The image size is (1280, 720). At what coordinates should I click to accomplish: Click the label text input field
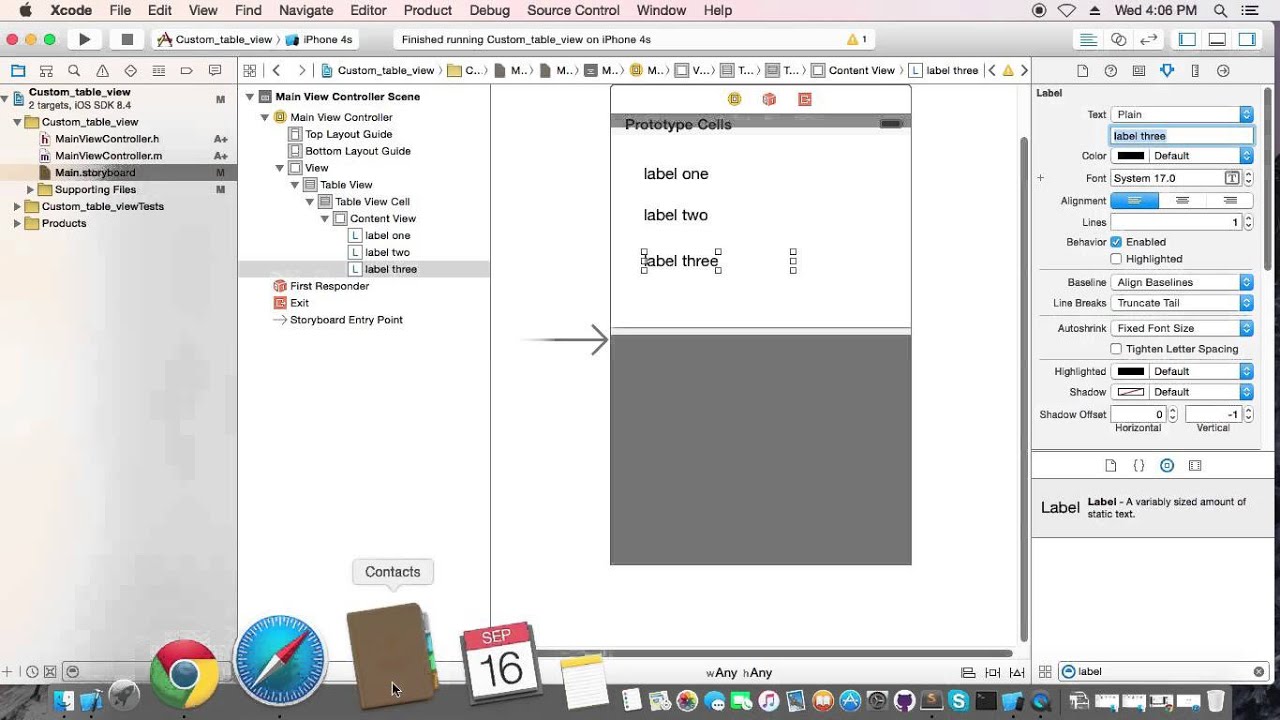click(x=1182, y=136)
